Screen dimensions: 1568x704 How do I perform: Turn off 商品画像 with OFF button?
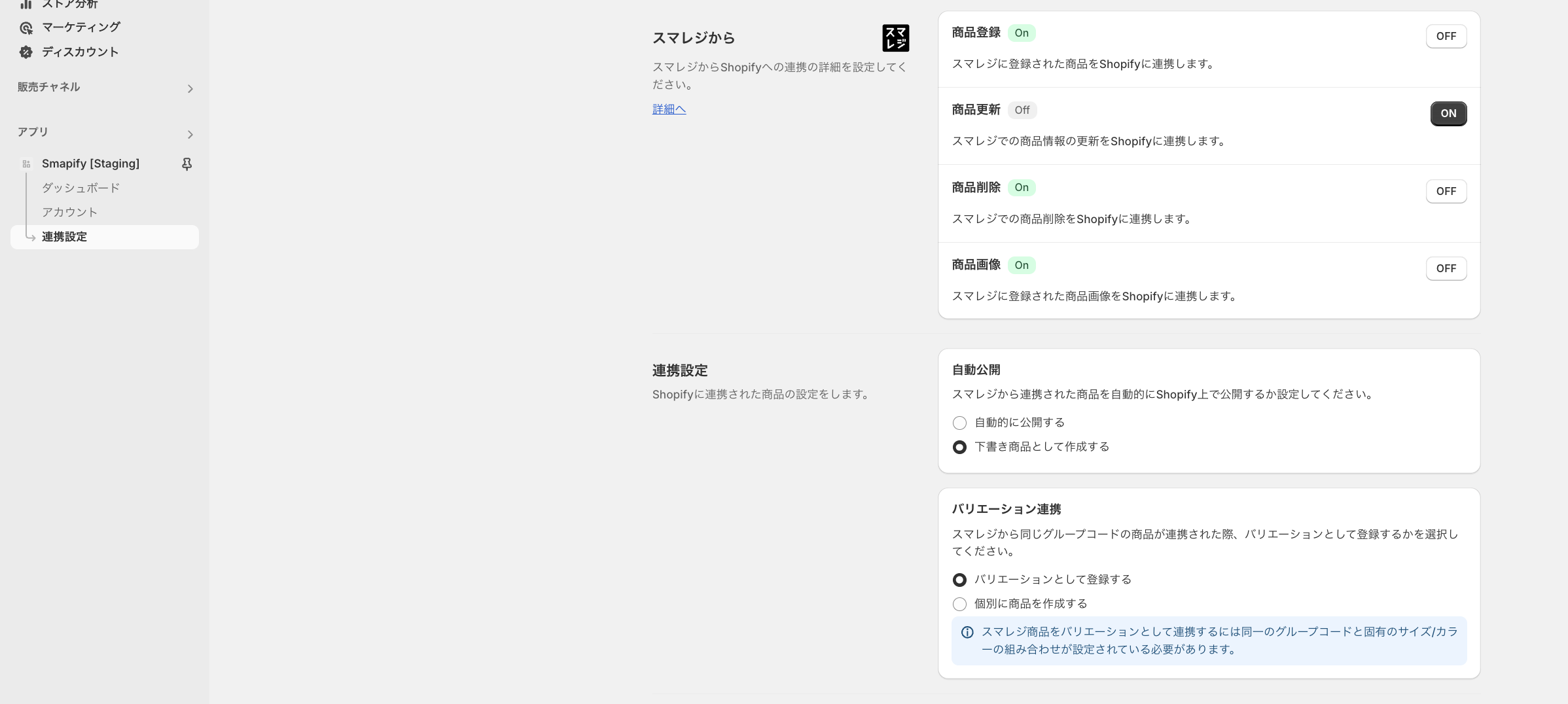[1446, 268]
